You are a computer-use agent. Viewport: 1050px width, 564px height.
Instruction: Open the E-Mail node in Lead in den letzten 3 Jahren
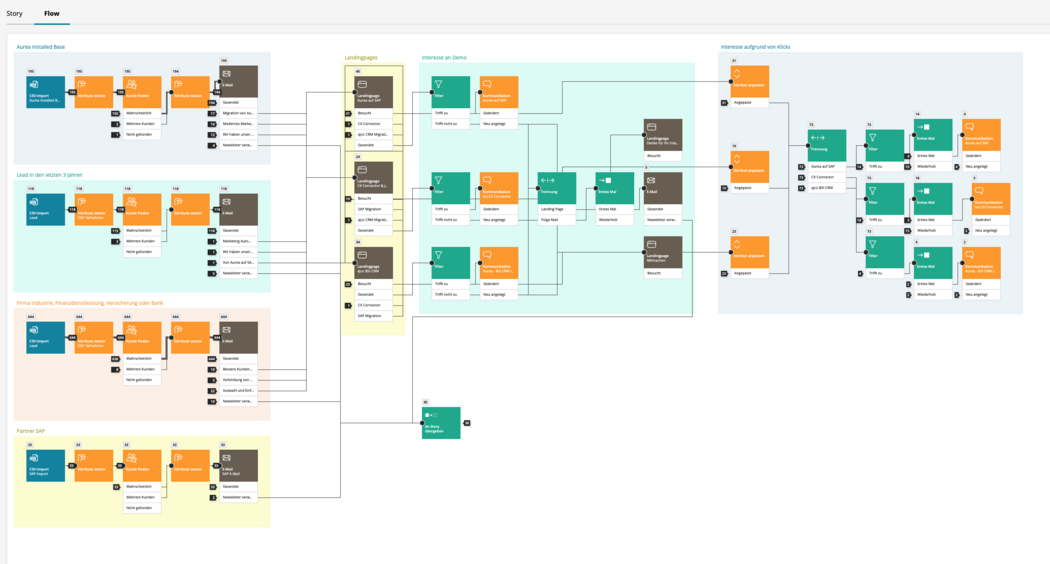238,210
